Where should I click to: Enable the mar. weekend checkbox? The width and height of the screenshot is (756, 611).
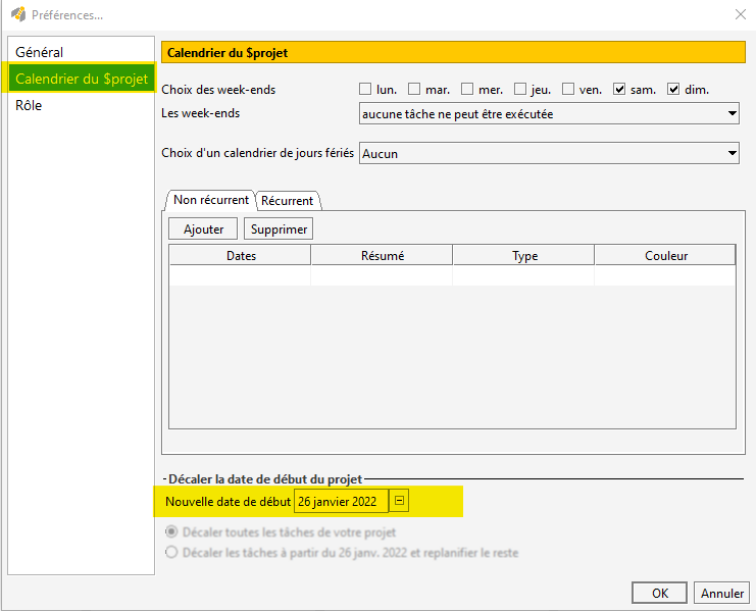pos(415,90)
